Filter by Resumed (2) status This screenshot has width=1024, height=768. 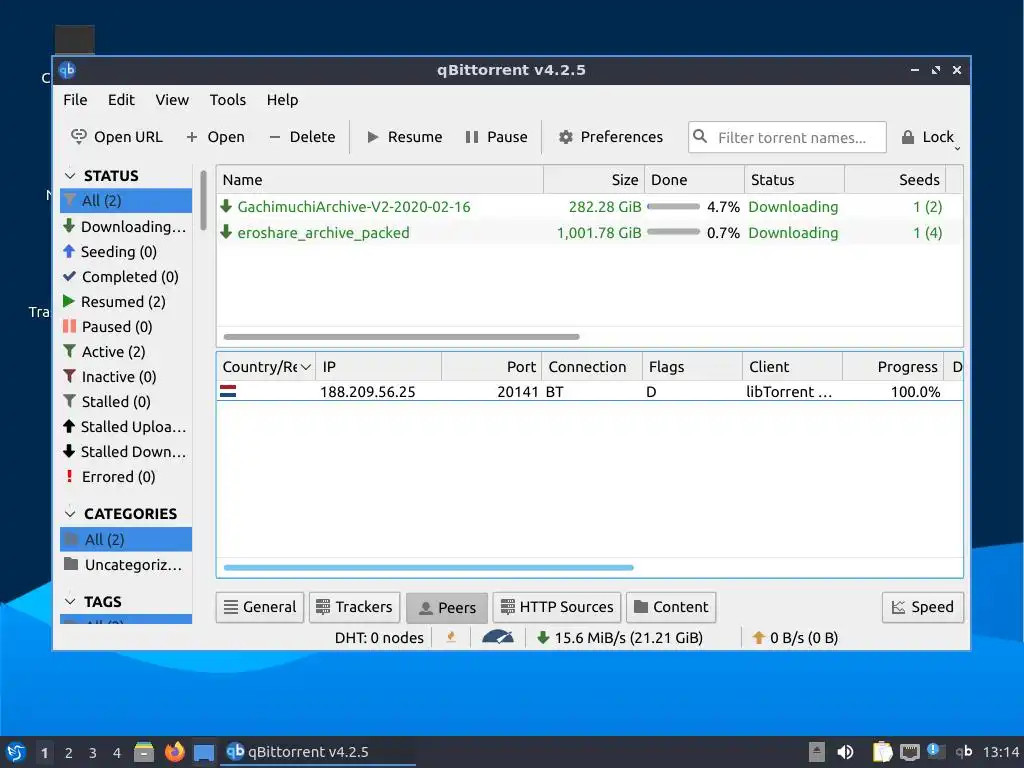point(126,302)
